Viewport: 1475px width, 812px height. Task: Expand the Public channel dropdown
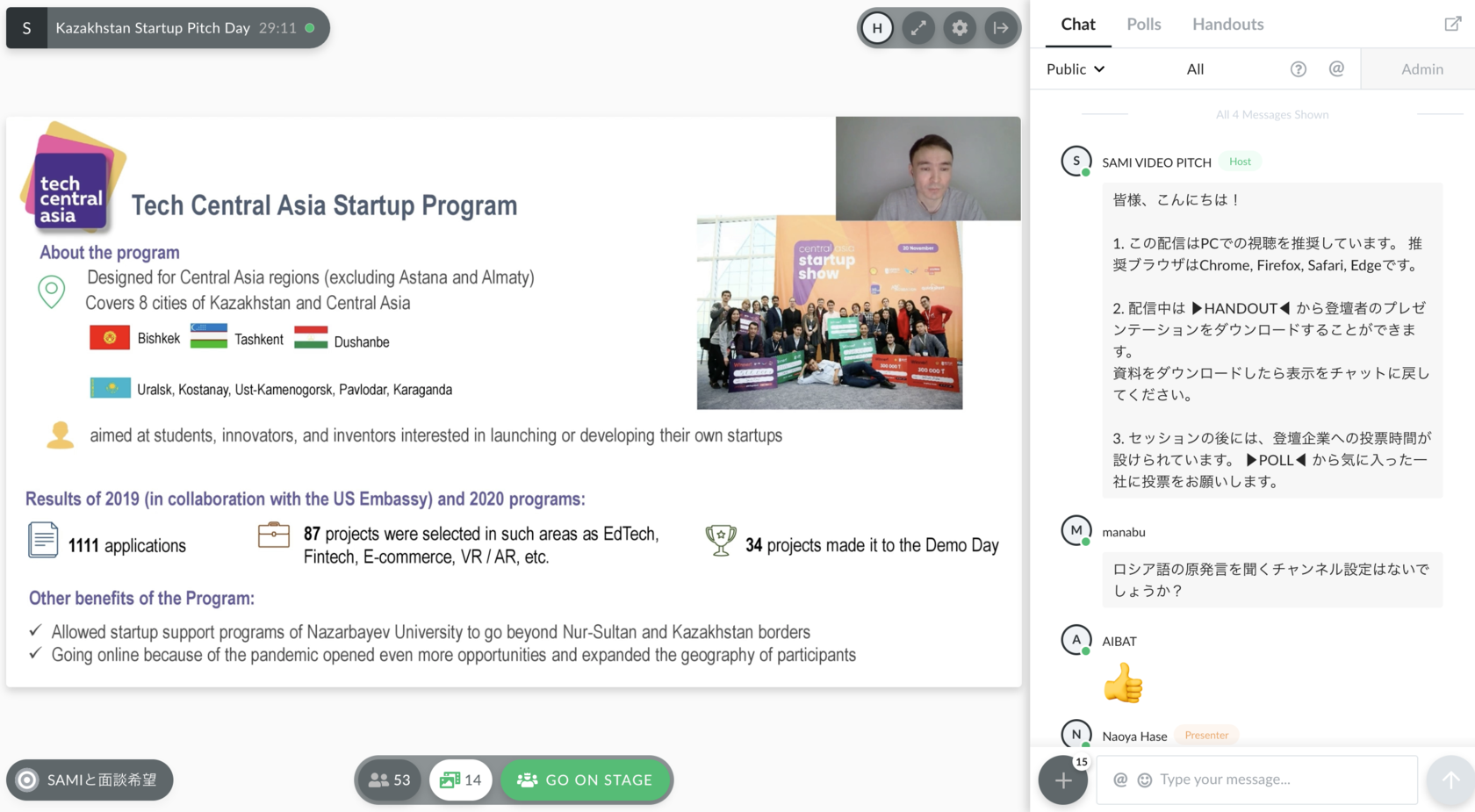[1076, 69]
